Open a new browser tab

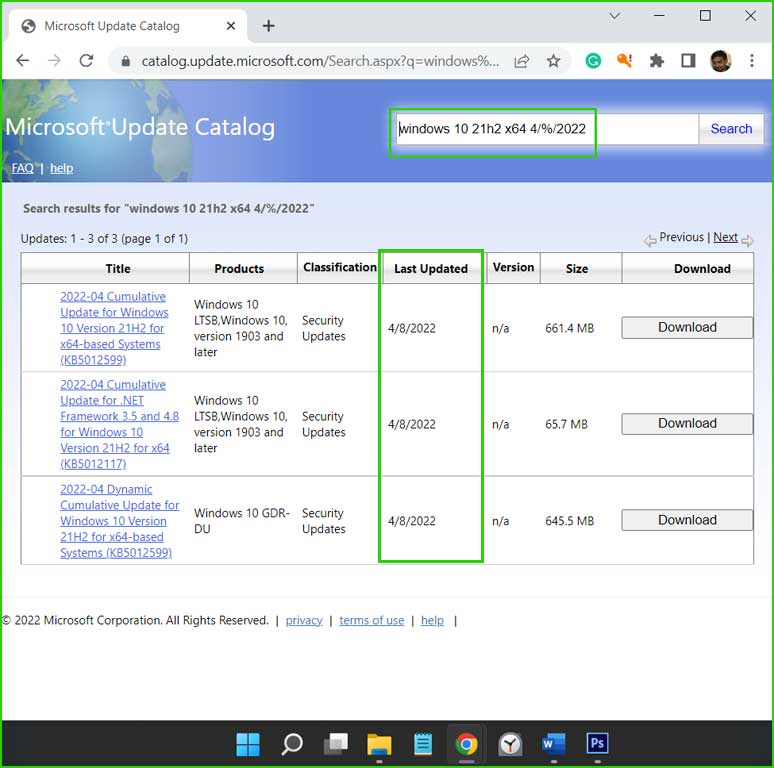(269, 26)
